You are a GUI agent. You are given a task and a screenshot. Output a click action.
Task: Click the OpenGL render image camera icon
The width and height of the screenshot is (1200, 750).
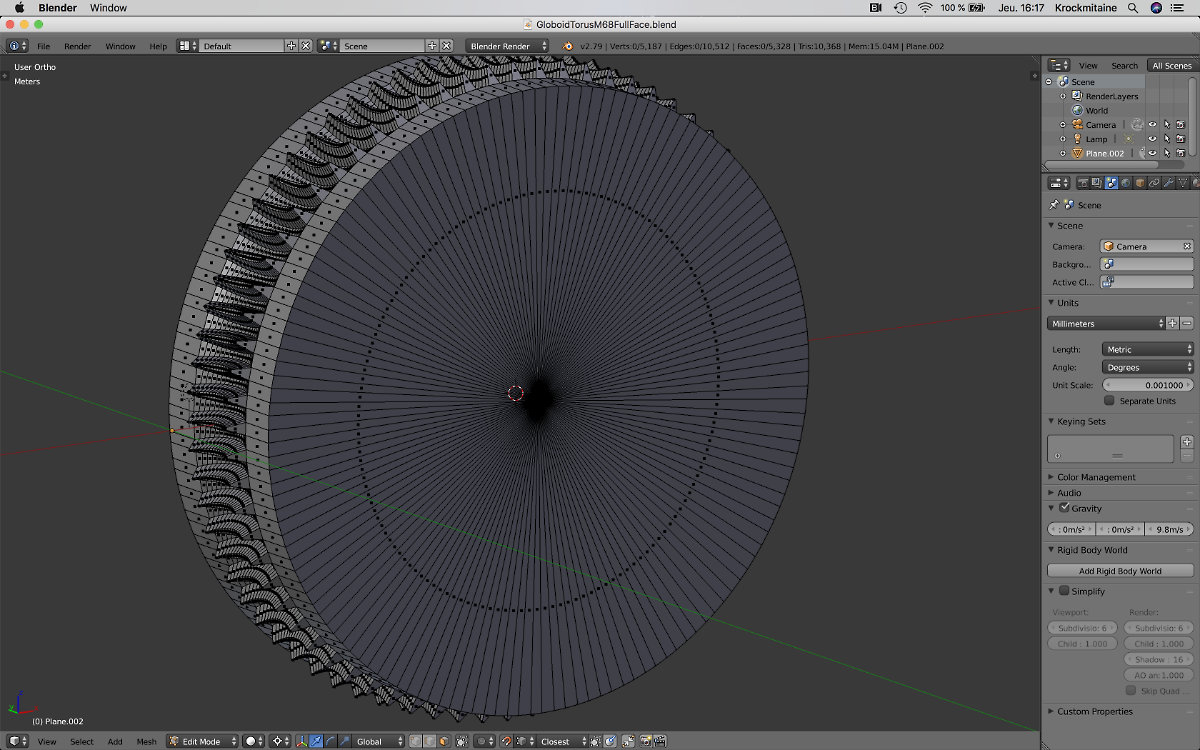tap(646, 741)
